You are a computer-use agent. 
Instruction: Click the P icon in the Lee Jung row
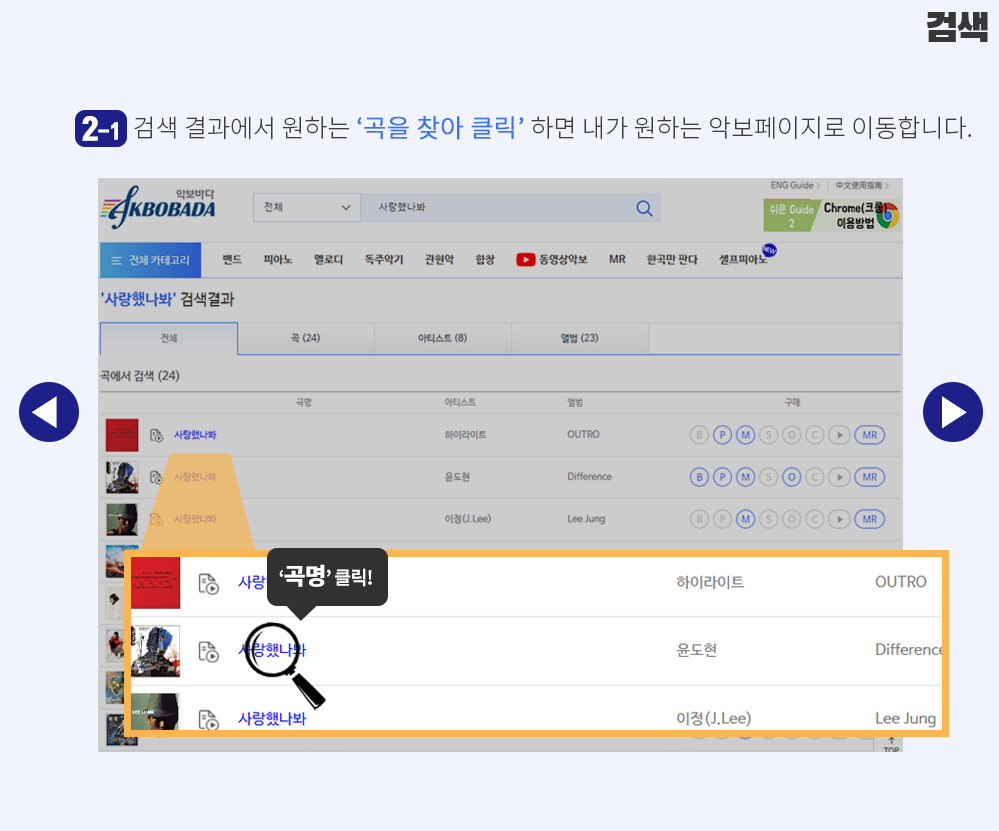click(722, 519)
